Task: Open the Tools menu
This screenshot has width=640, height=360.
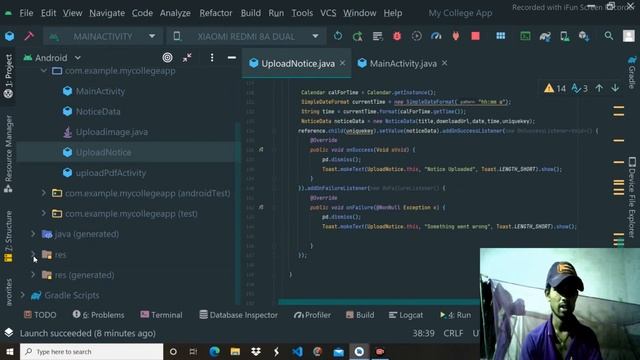Action: coord(302,13)
